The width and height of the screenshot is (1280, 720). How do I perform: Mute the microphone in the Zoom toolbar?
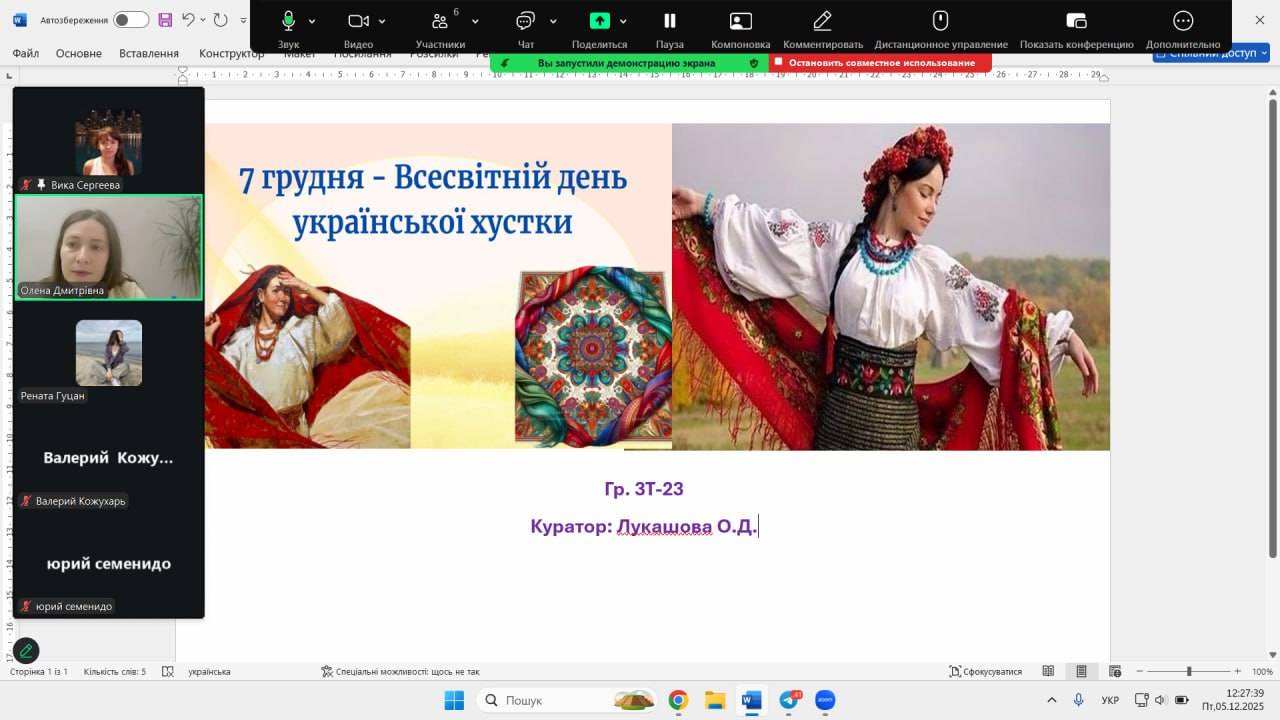pyautogui.click(x=288, y=21)
